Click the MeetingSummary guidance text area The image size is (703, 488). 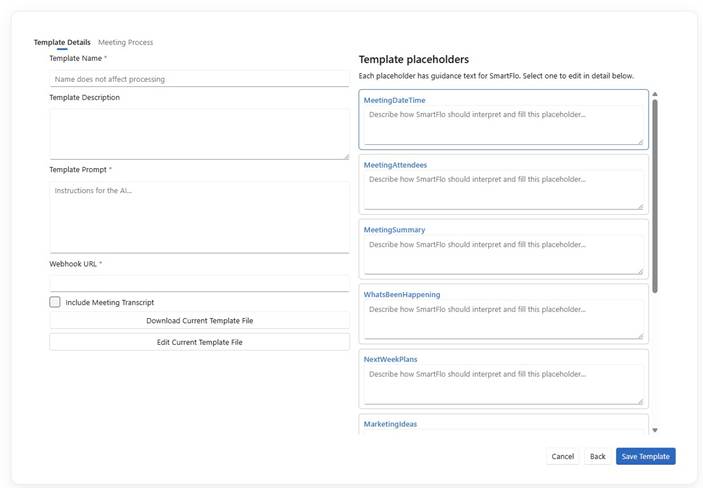pyautogui.click(x=503, y=255)
